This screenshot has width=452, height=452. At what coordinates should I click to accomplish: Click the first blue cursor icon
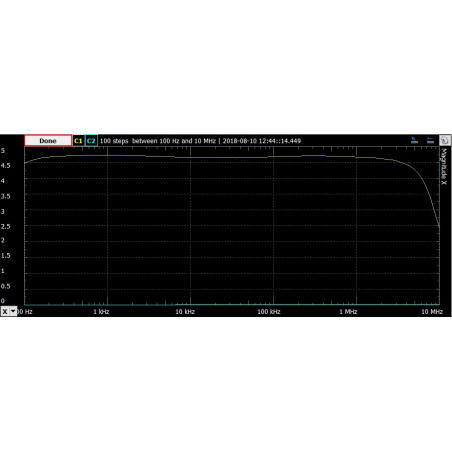(x=414, y=140)
